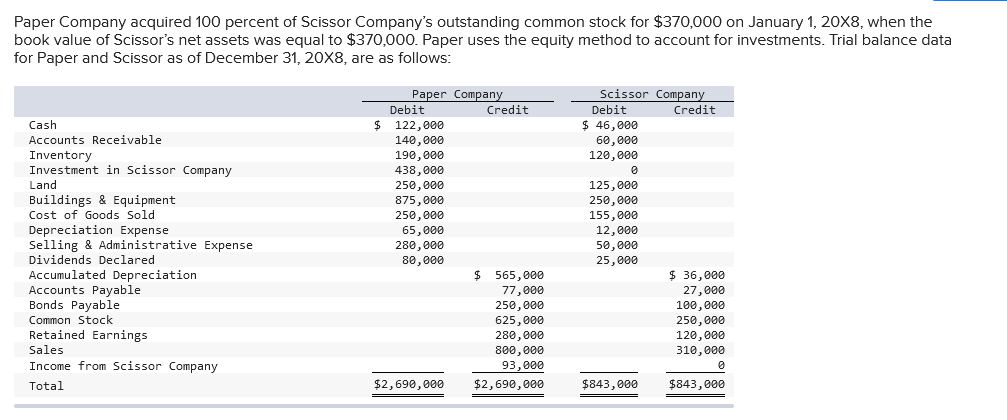The width and height of the screenshot is (1007, 420).
Task: Click Paper's sales value 800,000
Action: (x=519, y=350)
